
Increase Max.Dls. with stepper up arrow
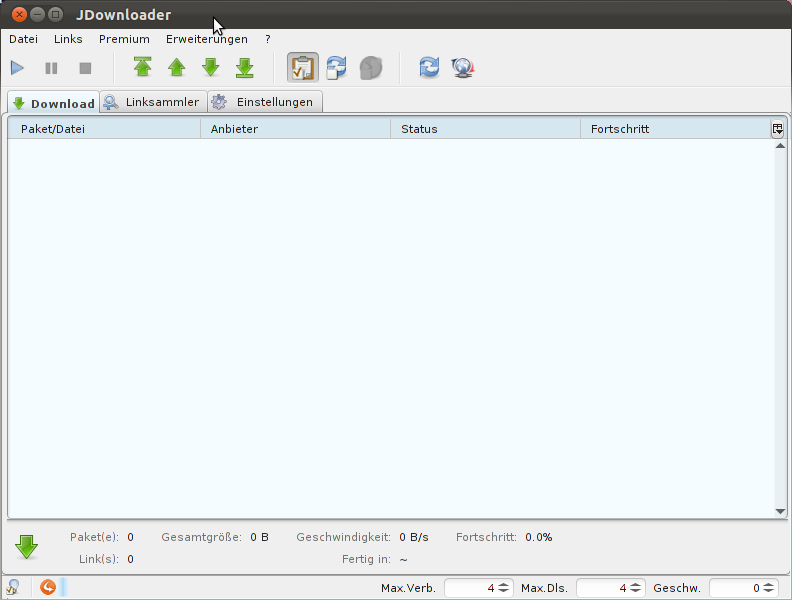636,585
